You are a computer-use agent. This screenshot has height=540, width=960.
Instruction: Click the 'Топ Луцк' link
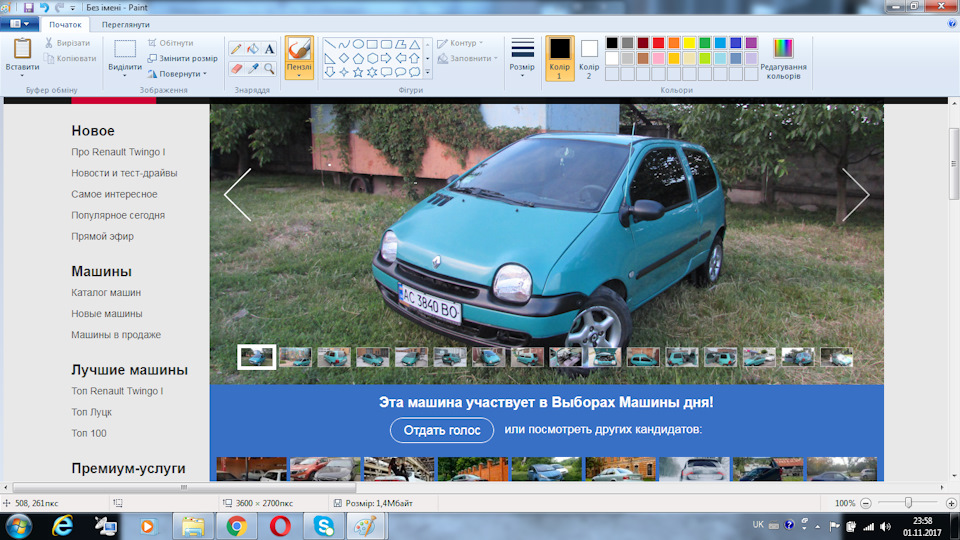pyautogui.click(x=91, y=412)
